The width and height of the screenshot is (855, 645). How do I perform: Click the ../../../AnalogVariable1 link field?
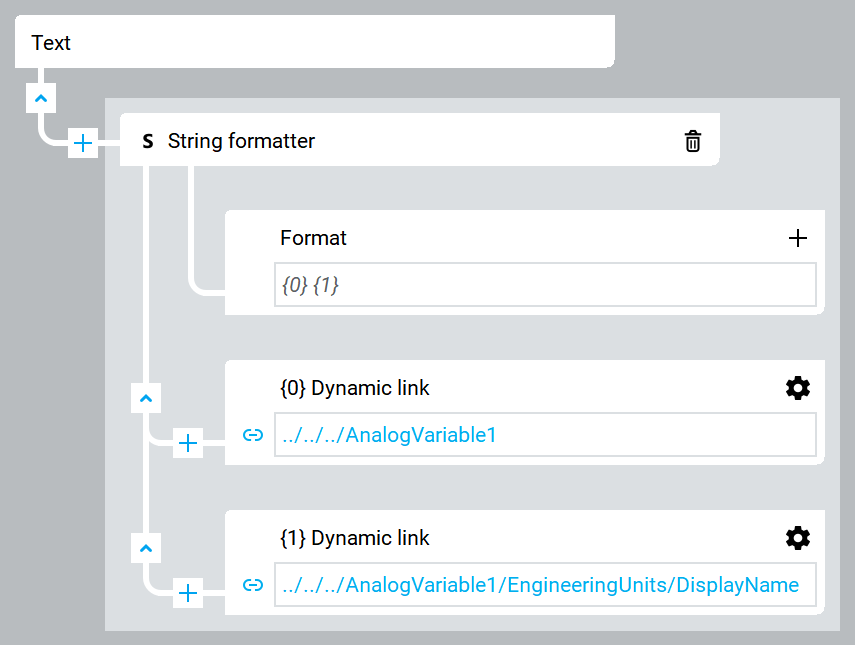click(x=545, y=435)
